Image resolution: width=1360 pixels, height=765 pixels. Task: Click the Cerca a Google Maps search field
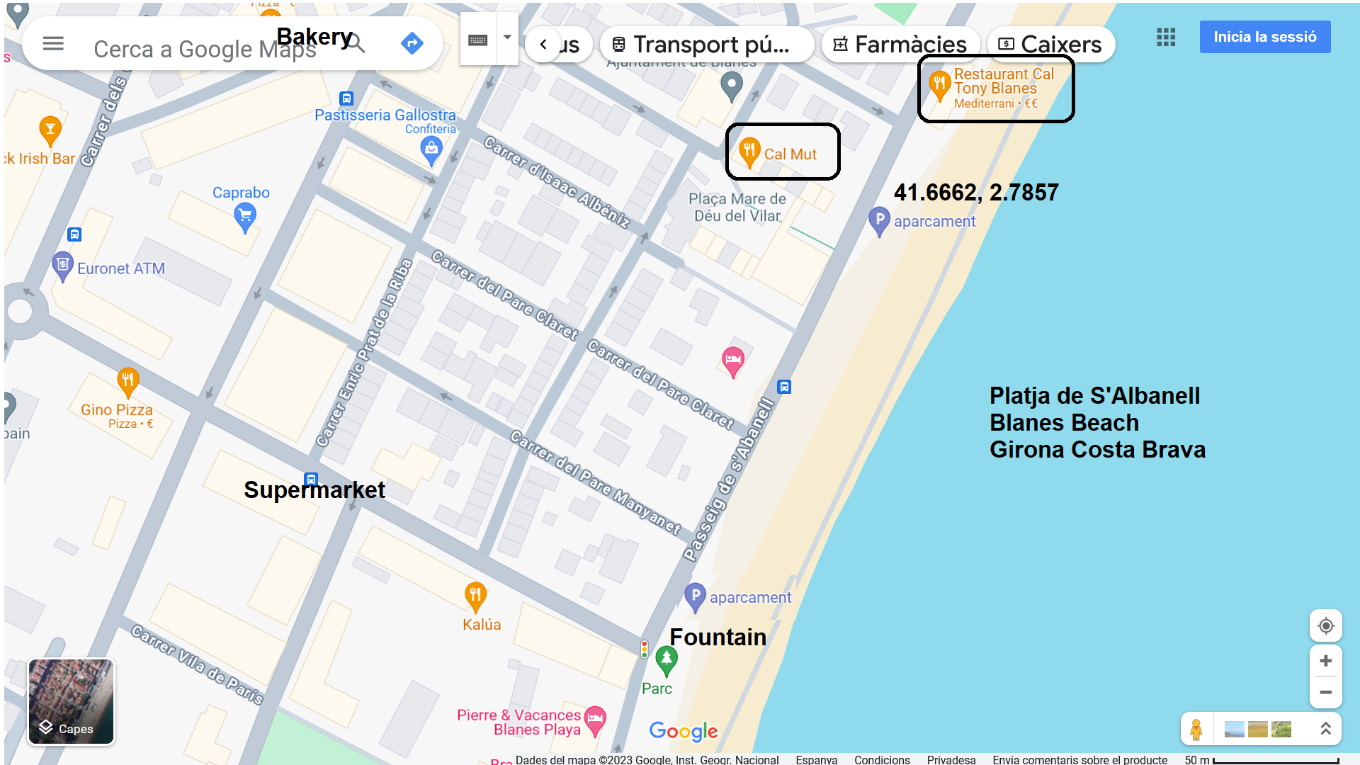tap(205, 49)
